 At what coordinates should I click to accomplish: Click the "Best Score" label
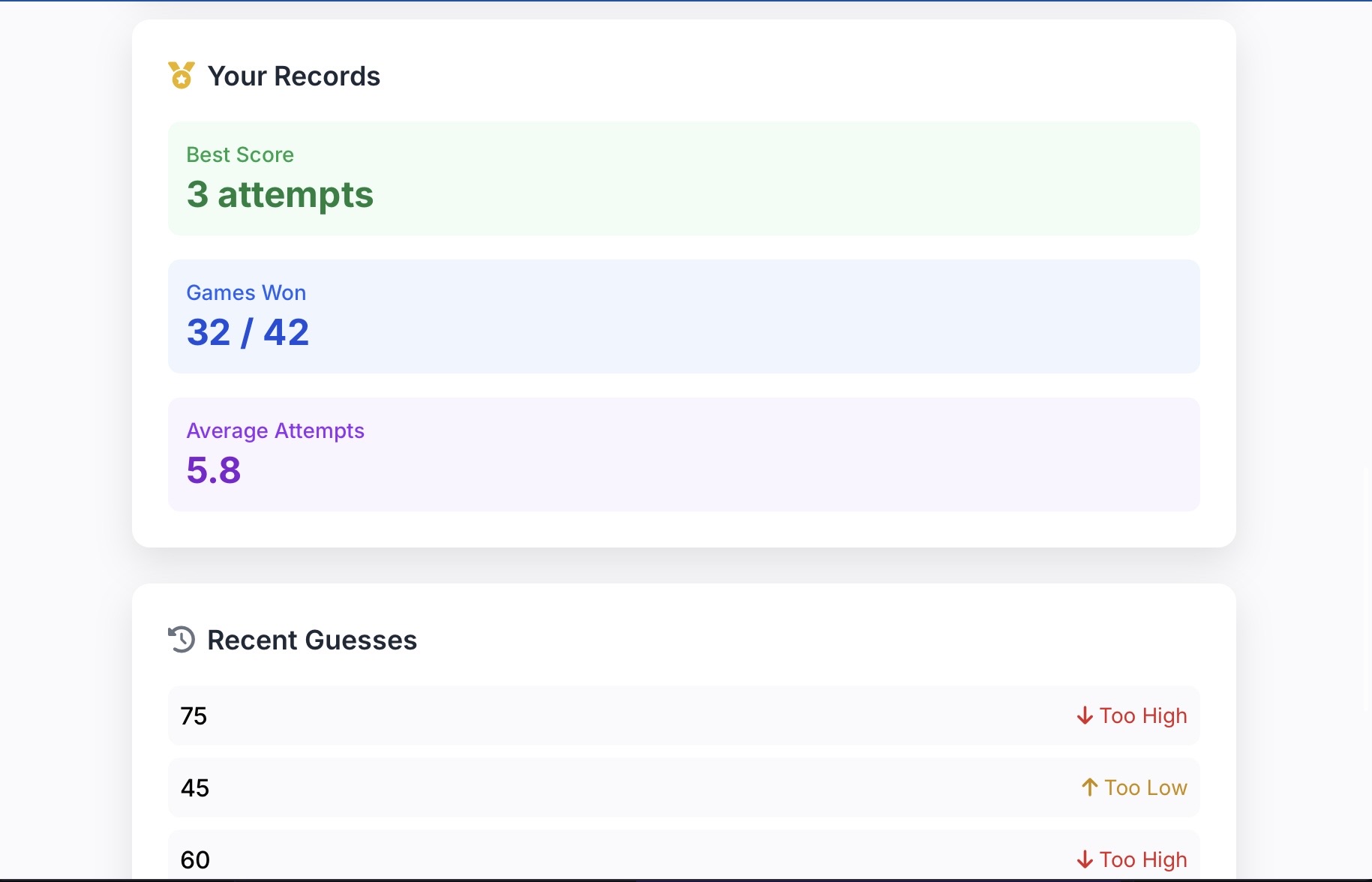(240, 154)
